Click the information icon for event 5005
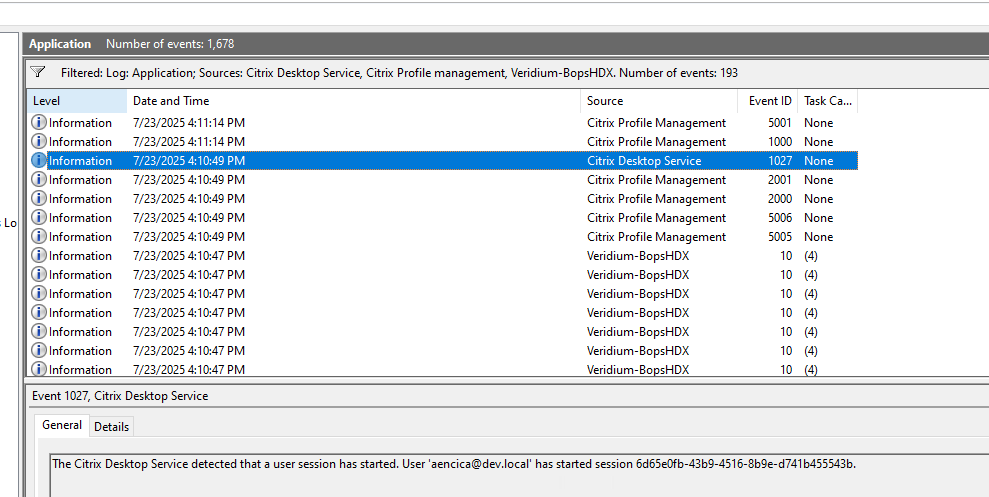This screenshot has height=497, width=989. (x=39, y=237)
